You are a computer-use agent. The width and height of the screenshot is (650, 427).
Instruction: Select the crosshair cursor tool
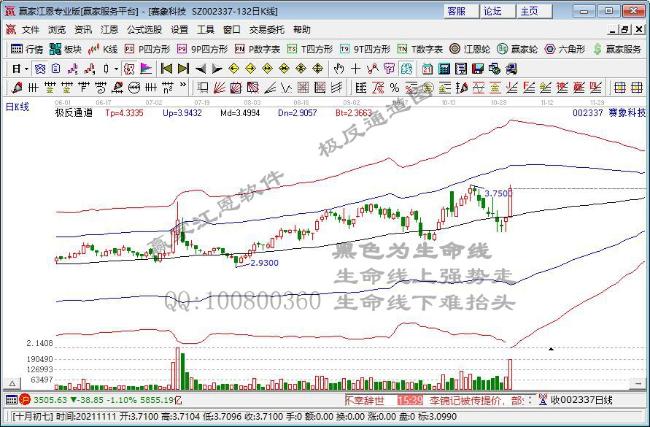coord(355,69)
